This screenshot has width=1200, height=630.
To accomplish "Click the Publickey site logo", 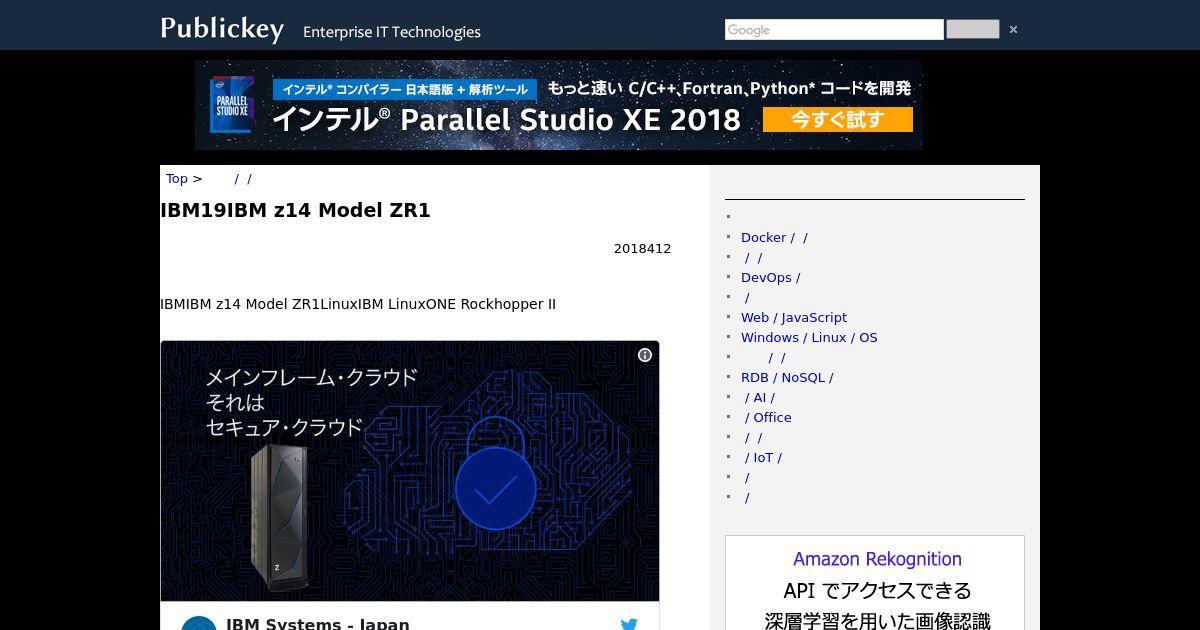I will pos(222,28).
